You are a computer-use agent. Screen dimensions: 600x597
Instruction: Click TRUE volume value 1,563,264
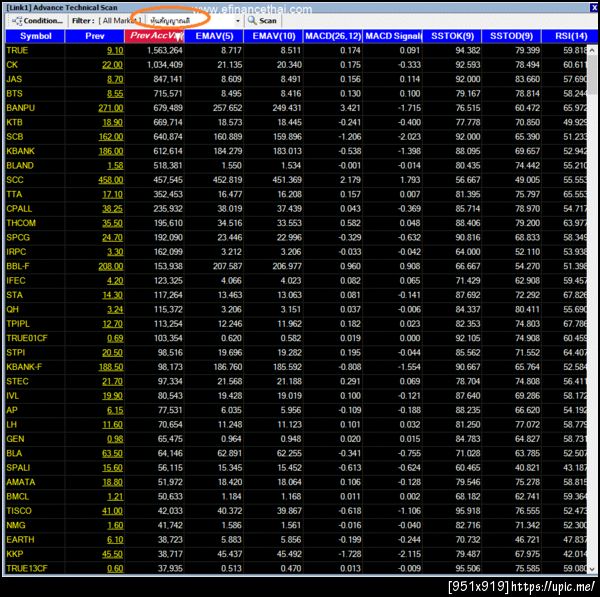pyautogui.click(x=165, y=51)
